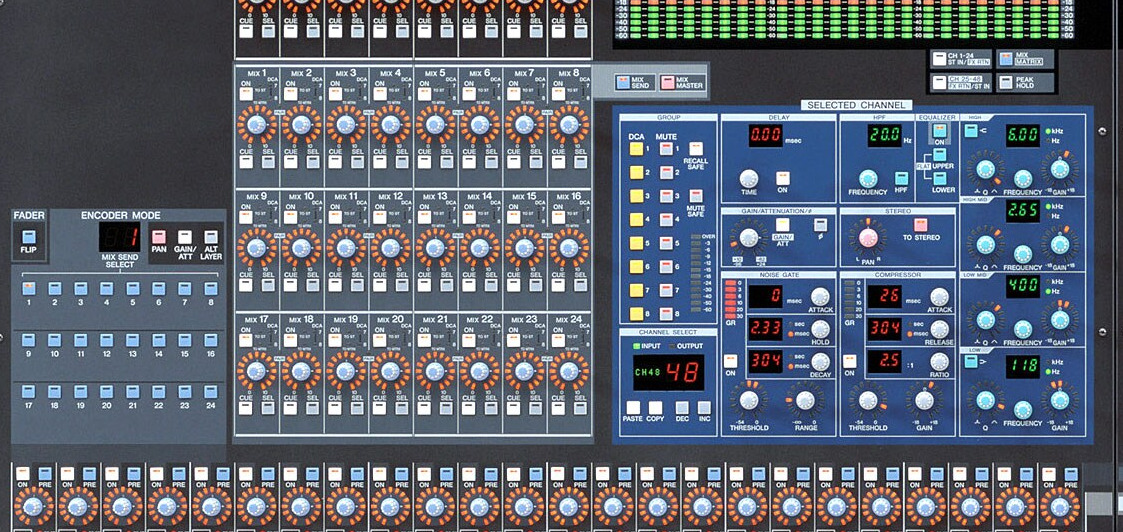Viewport: 1123px width, 532px height.
Task: Click the MIX 5 level encoder knob
Action: (435, 125)
